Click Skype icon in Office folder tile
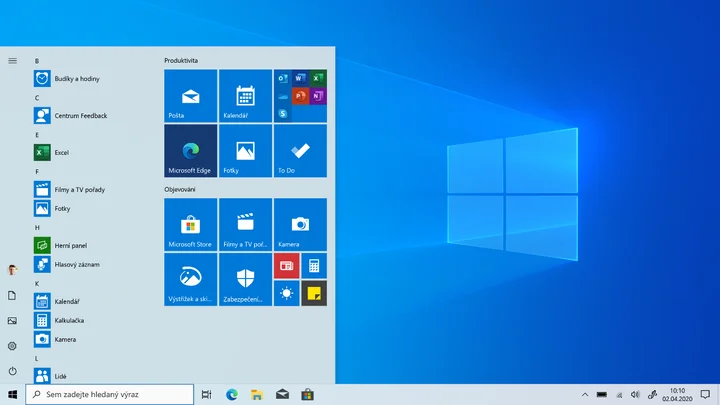Screen dimensions: 720x405 point(283,113)
